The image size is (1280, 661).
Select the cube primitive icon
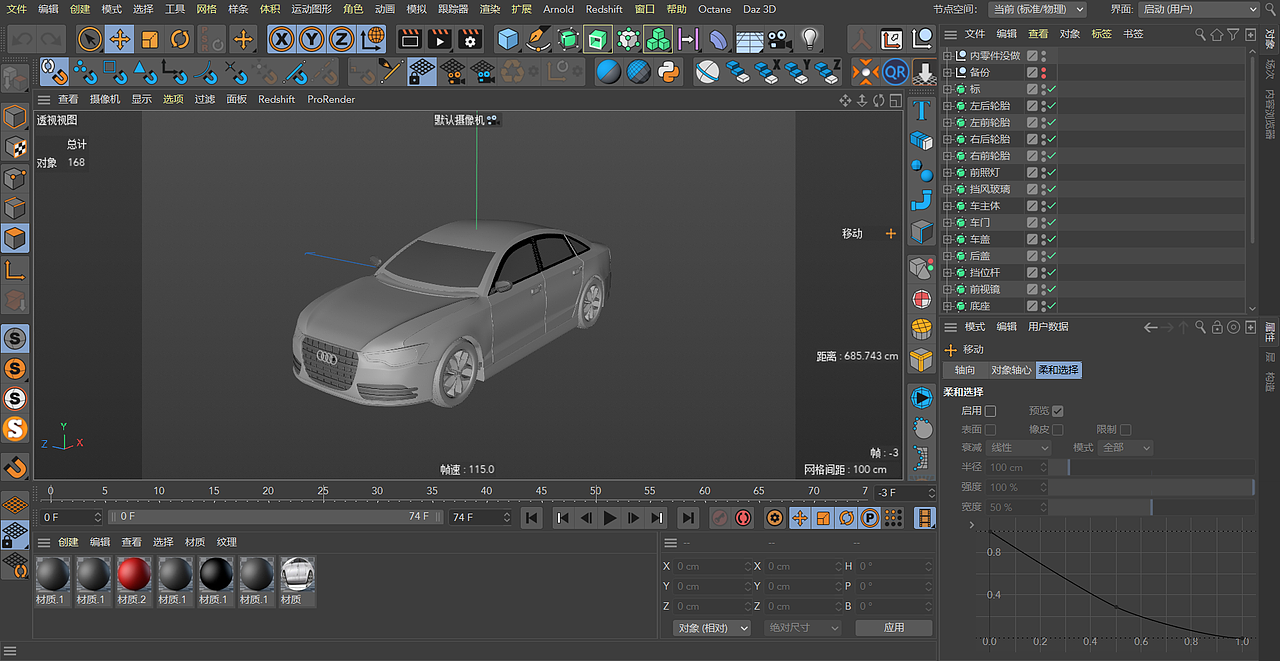point(506,38)
